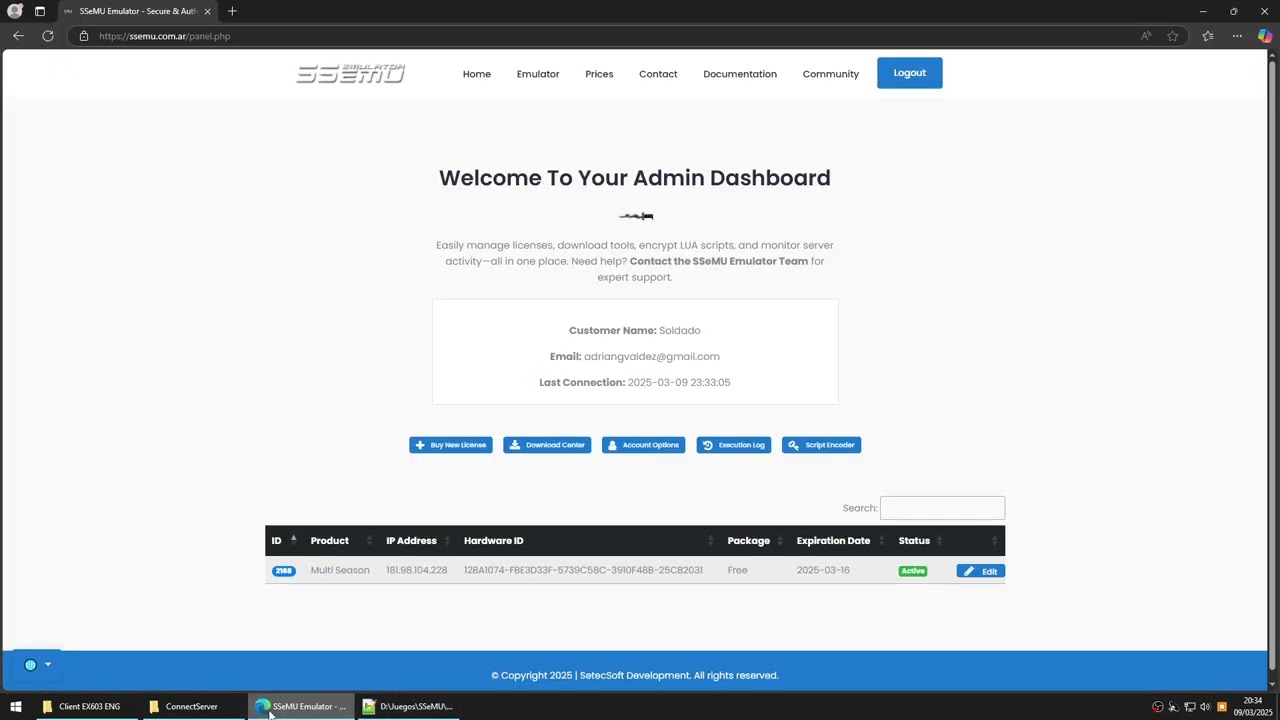Open the browser profile icon
The height and width of the screenshot is (720, 1280).
[x=15, y=11]
